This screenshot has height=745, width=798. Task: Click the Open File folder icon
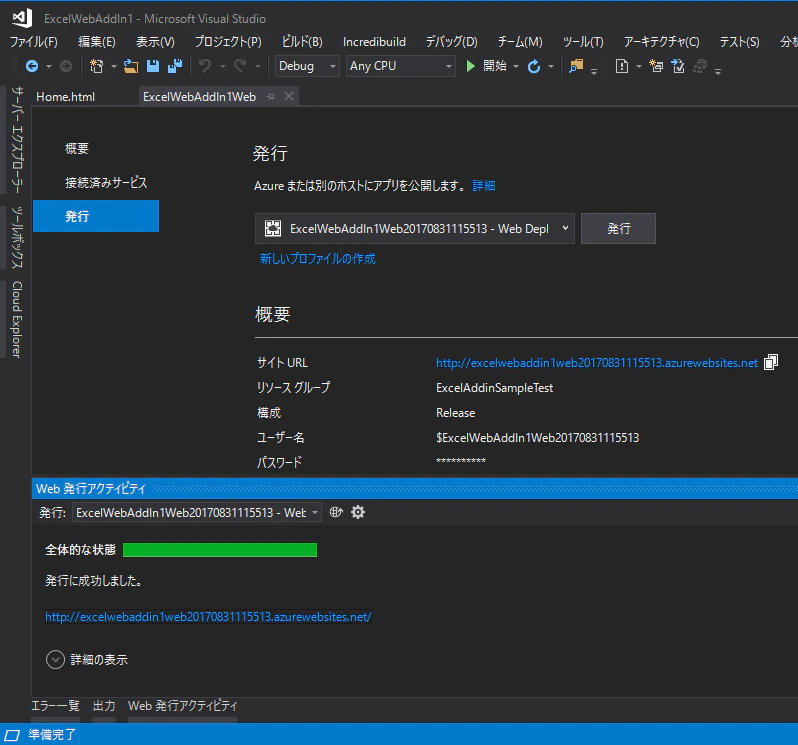pos(131,66)
